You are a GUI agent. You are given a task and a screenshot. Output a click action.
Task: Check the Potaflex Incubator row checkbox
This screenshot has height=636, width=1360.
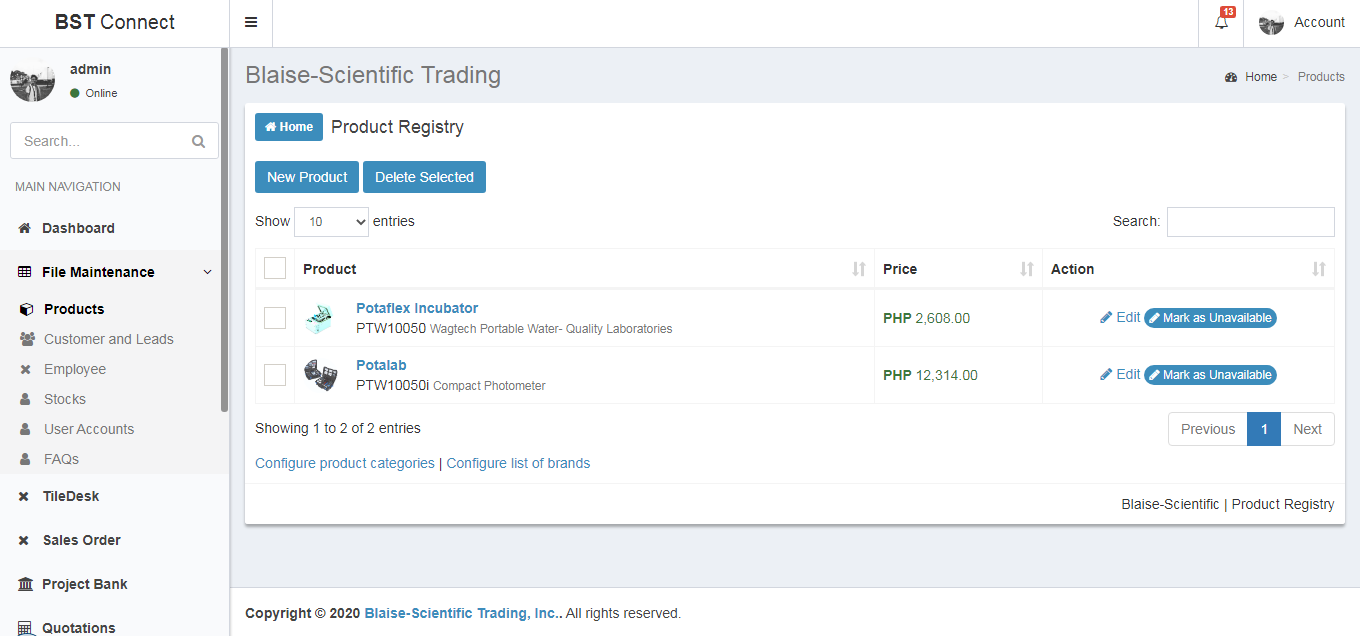[275, 318]
